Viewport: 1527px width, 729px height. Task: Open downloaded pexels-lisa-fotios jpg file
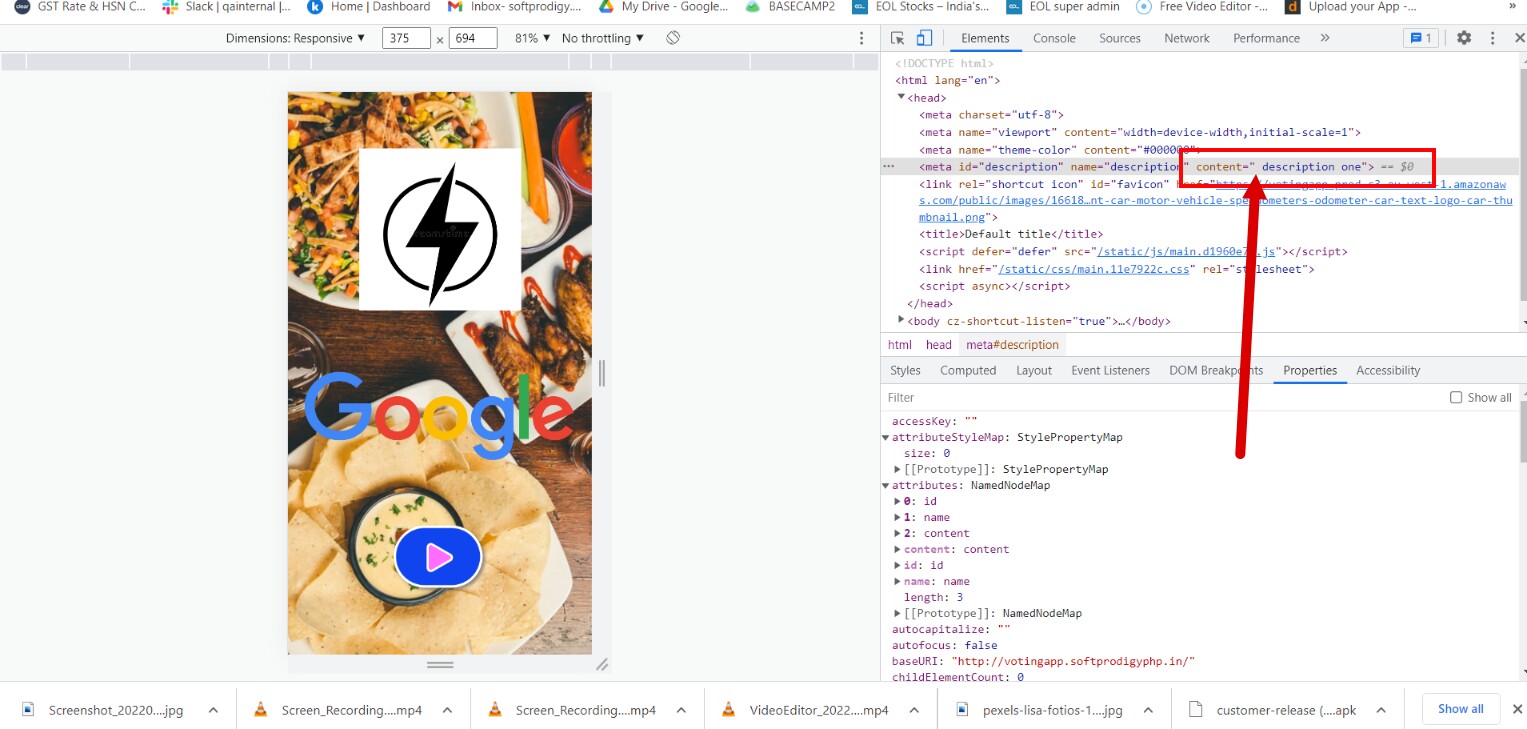tap(1039, 710)
